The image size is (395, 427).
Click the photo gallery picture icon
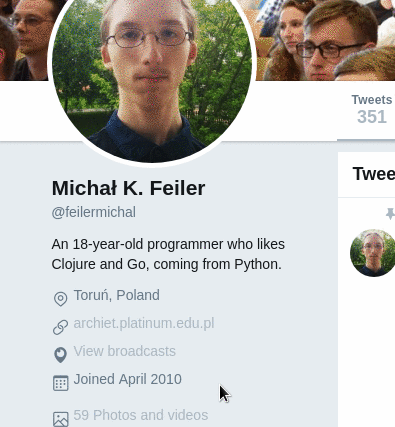[61, 419]
